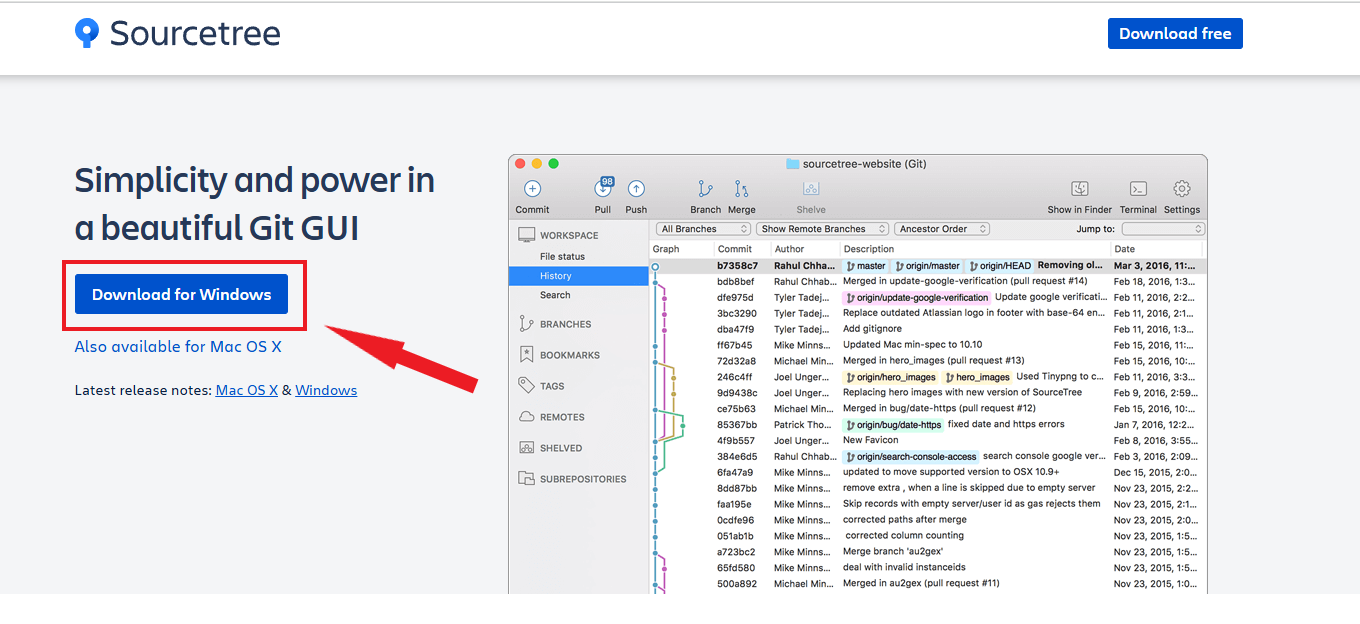Click the origin/bug/date-https label
1360x624 pixels.
(893, 425)
